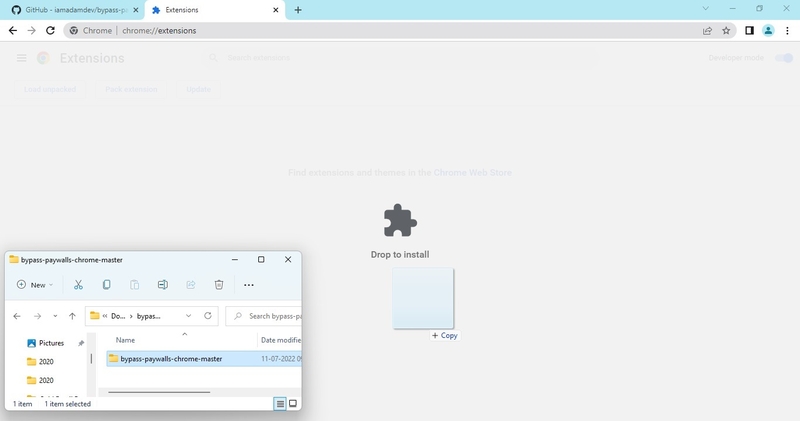Click Load unpacked button
This screenshot has width=800, height=421.
click(50, 89)
